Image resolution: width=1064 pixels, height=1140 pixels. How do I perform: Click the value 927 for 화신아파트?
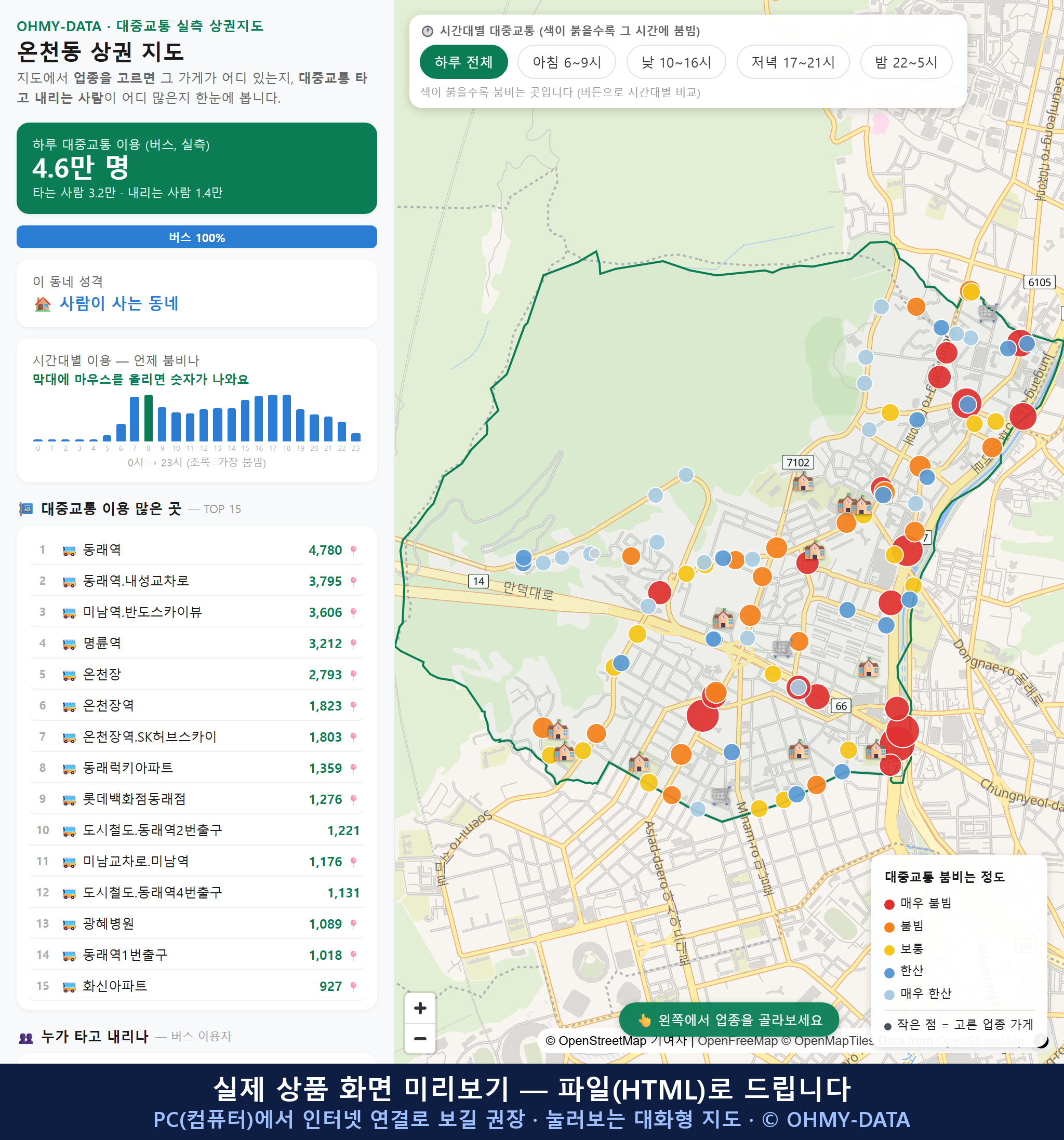330,986
